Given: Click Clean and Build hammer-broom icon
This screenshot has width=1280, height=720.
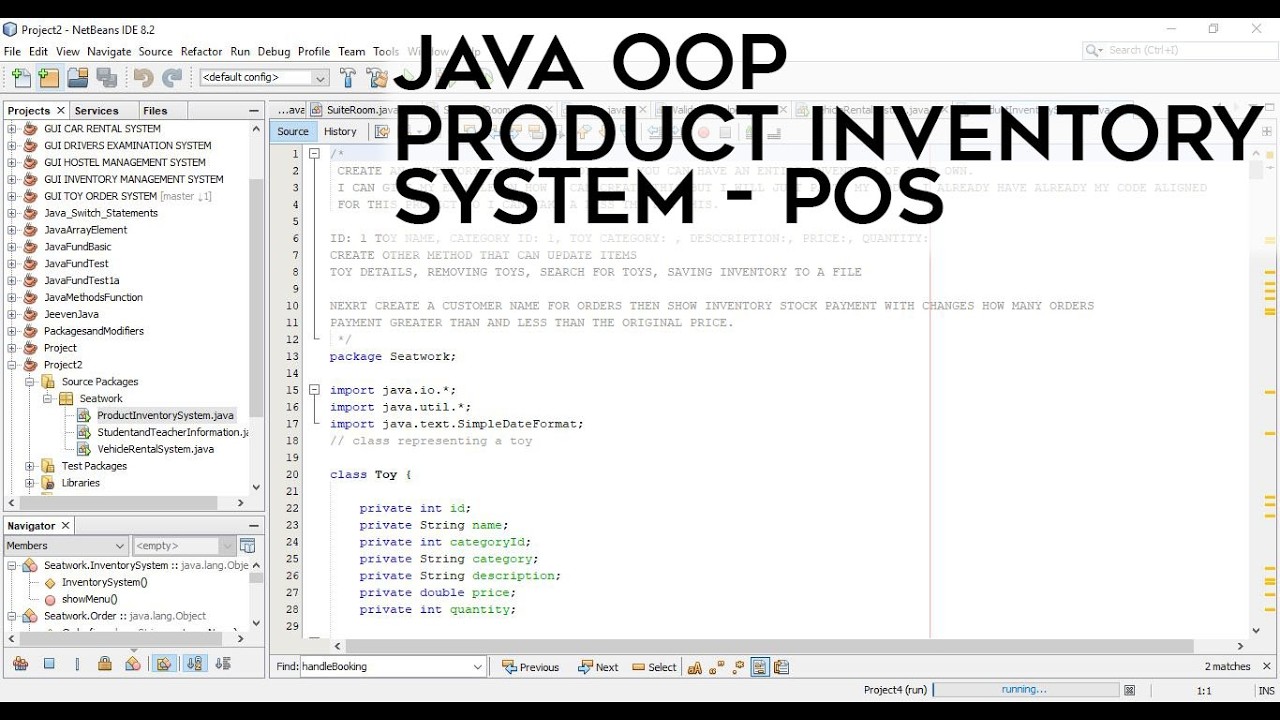Looking at the screenshot, I should (377, 77).
